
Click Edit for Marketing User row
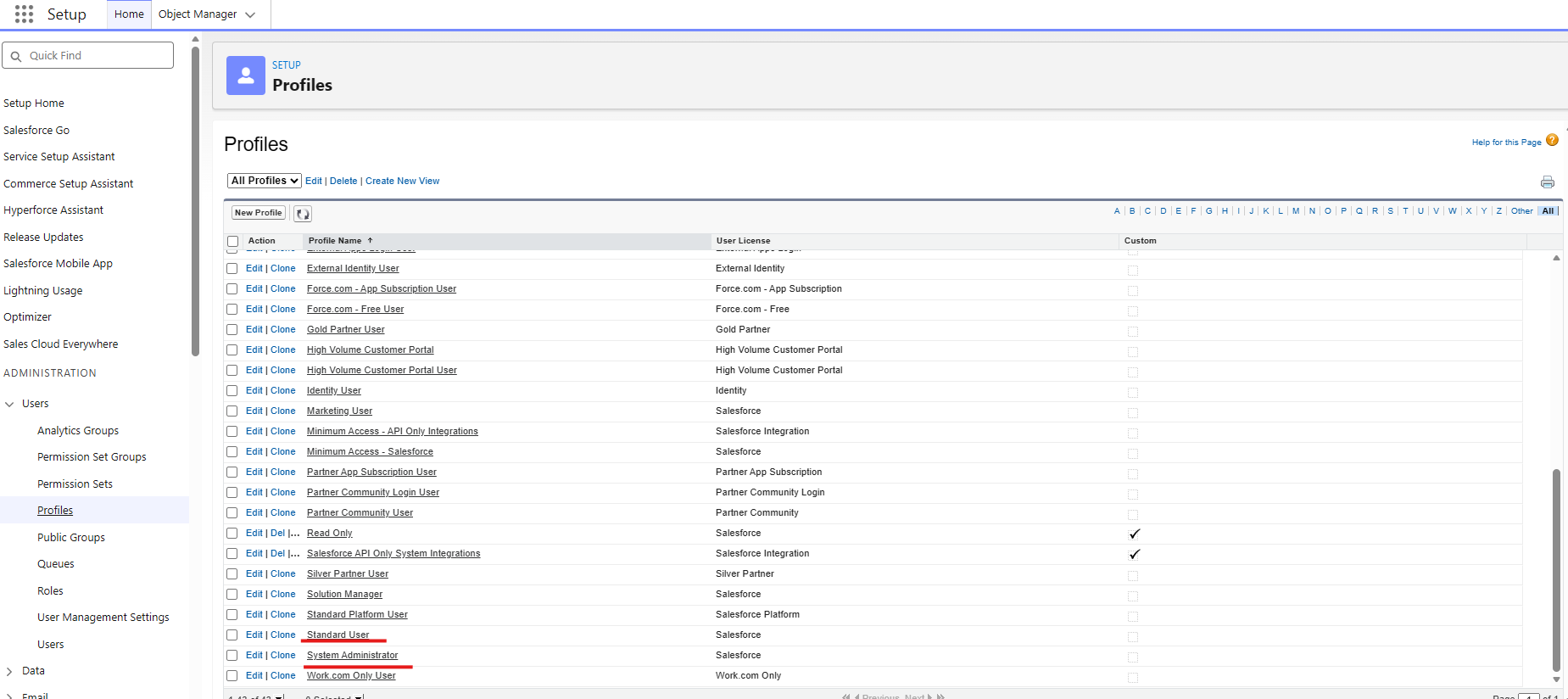coord(254,411)
